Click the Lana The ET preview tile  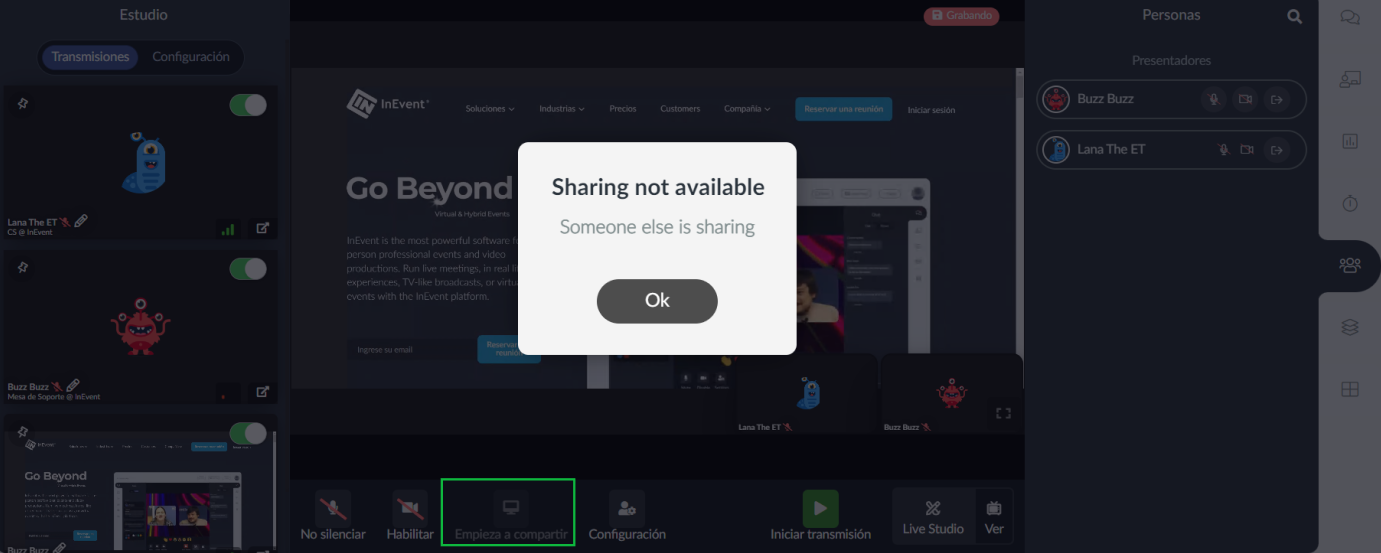pos(808,394)
